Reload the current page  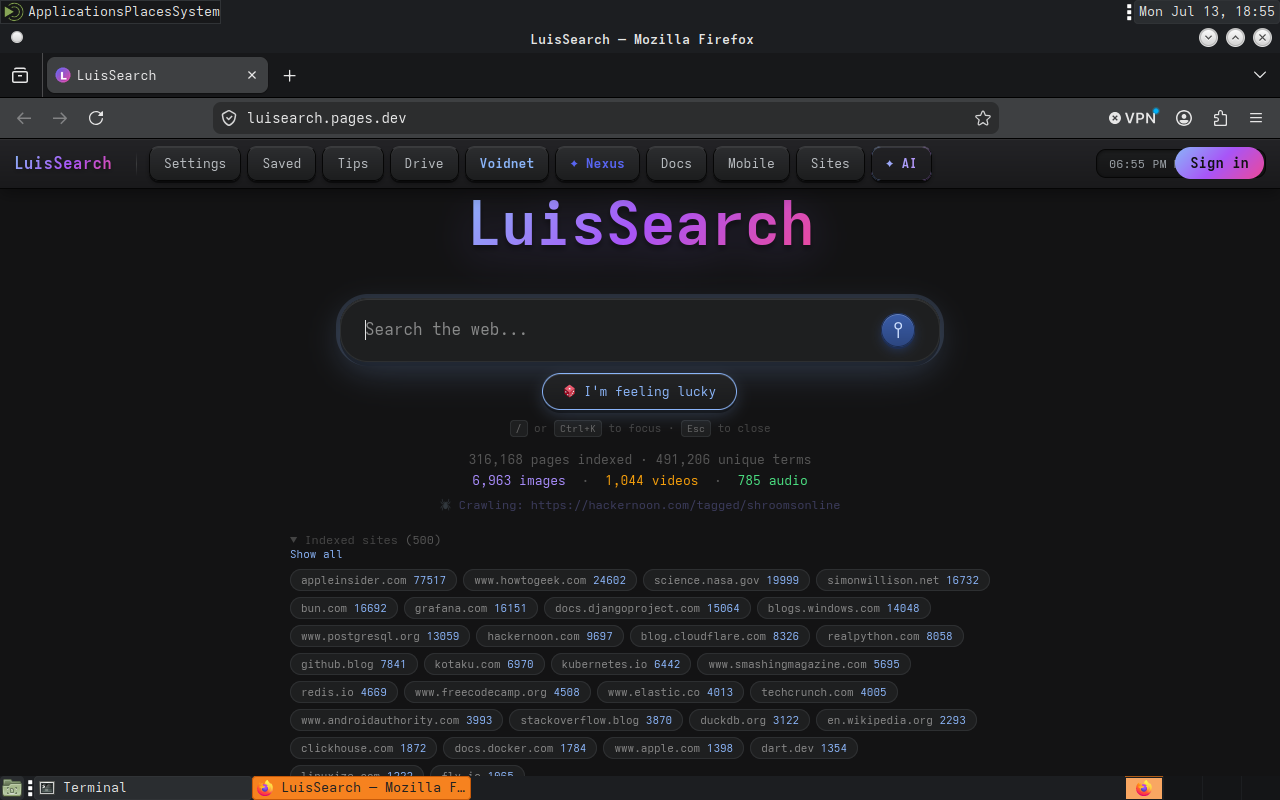tap(96, 118)
